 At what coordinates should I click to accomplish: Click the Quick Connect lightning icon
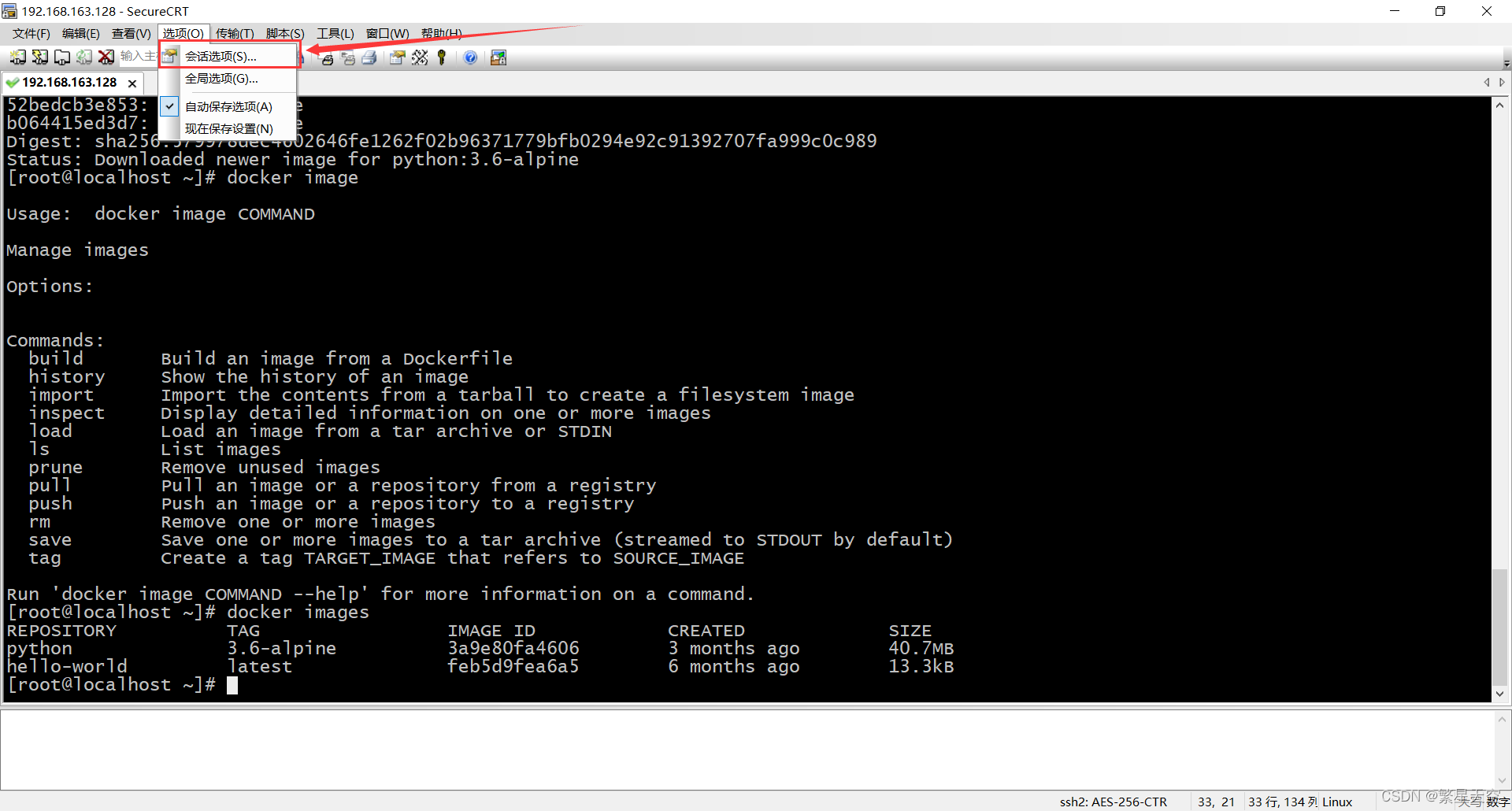tap(39, 57)
